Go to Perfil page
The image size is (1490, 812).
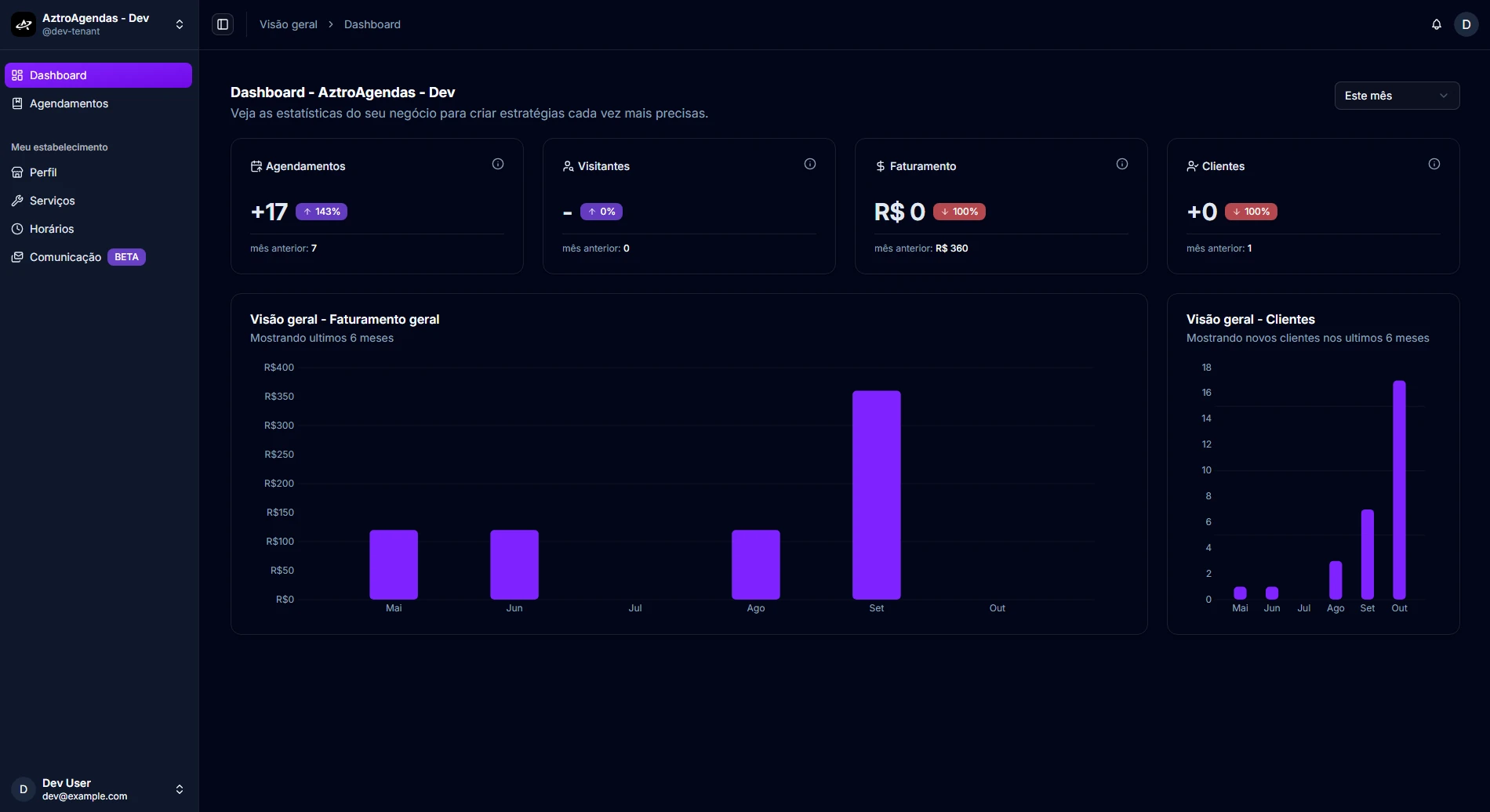pos(98,172)
